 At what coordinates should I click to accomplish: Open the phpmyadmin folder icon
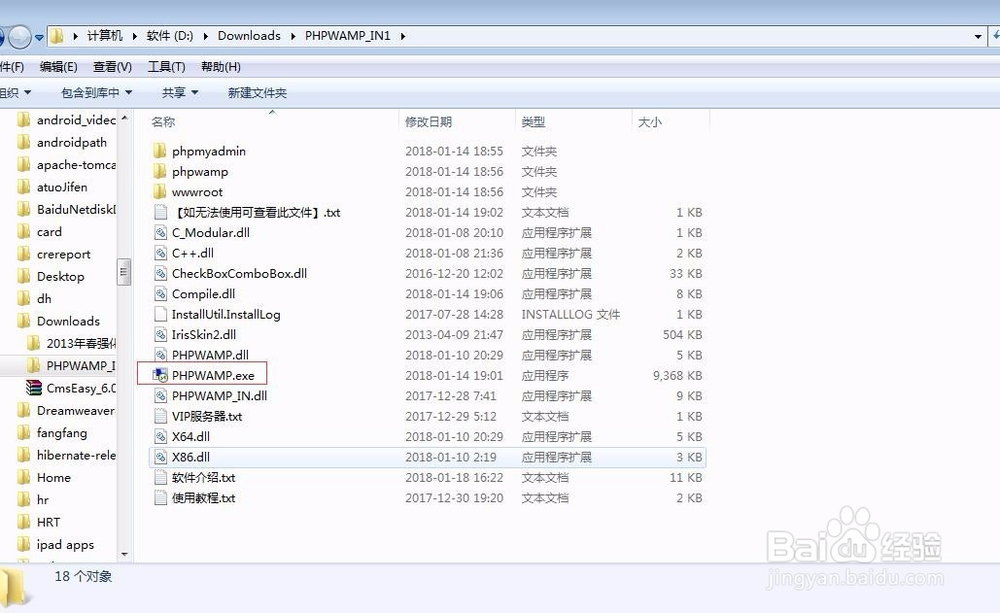click(160, 151)
